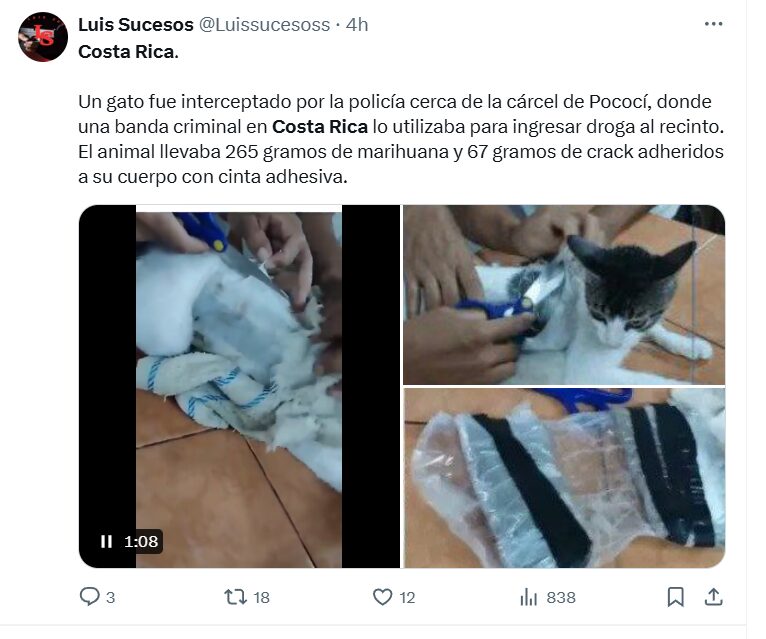766x639 pixels.
Task: Open view analytics bar chart icon
Action: [529, 597]
